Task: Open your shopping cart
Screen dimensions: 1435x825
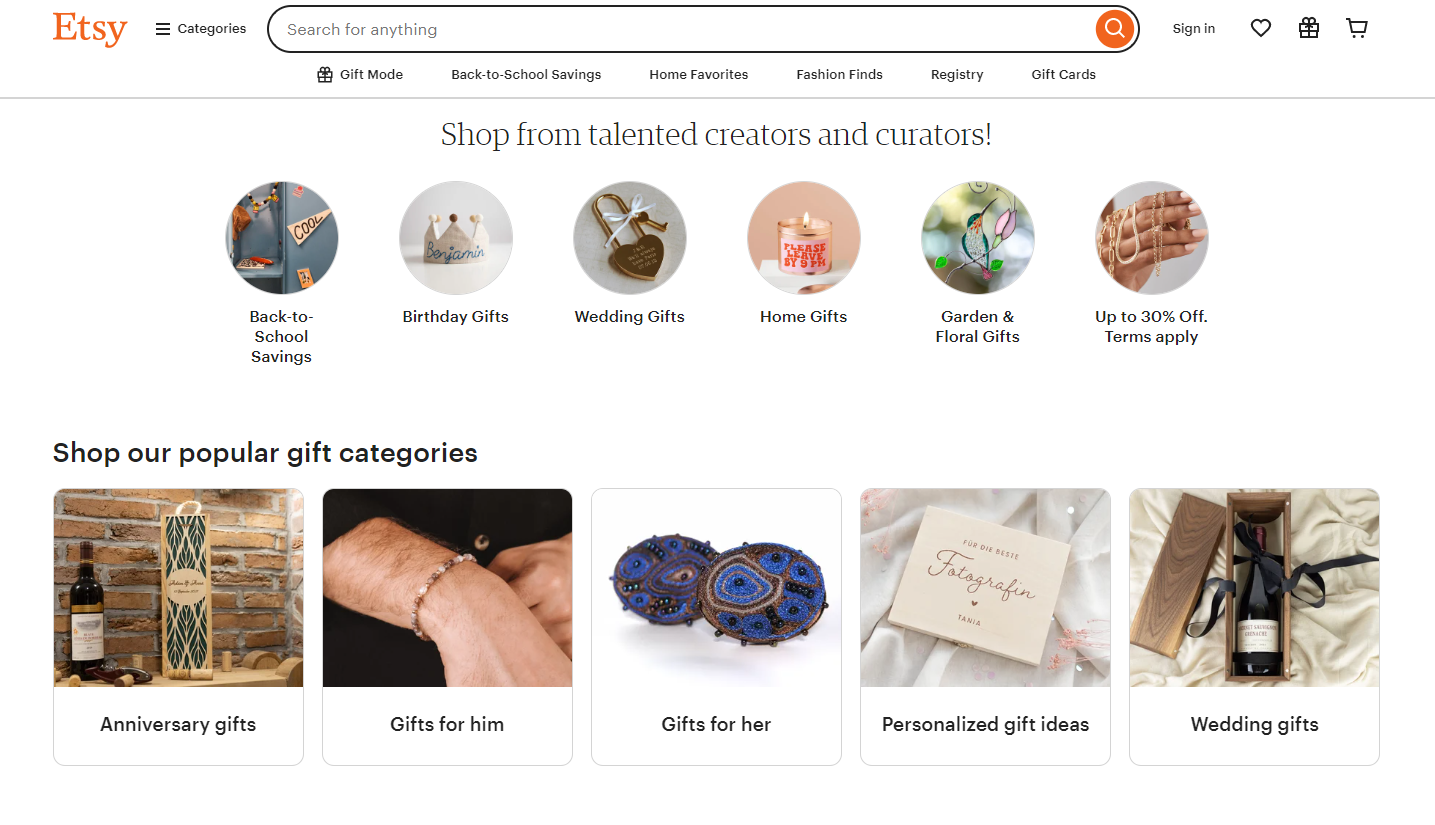Action: (x=1356, y=28)
